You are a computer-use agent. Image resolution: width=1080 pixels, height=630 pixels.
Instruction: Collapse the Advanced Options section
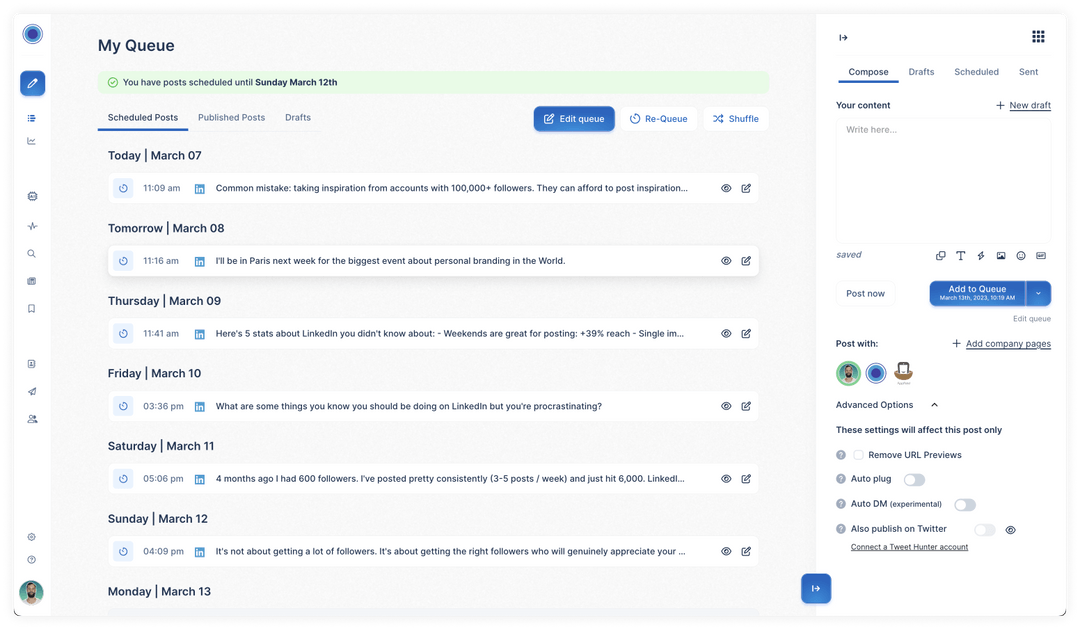(935, 404)
